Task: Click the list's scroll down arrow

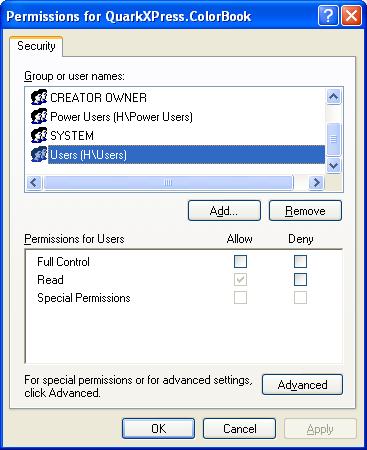Action: click(x=334, y=165)
